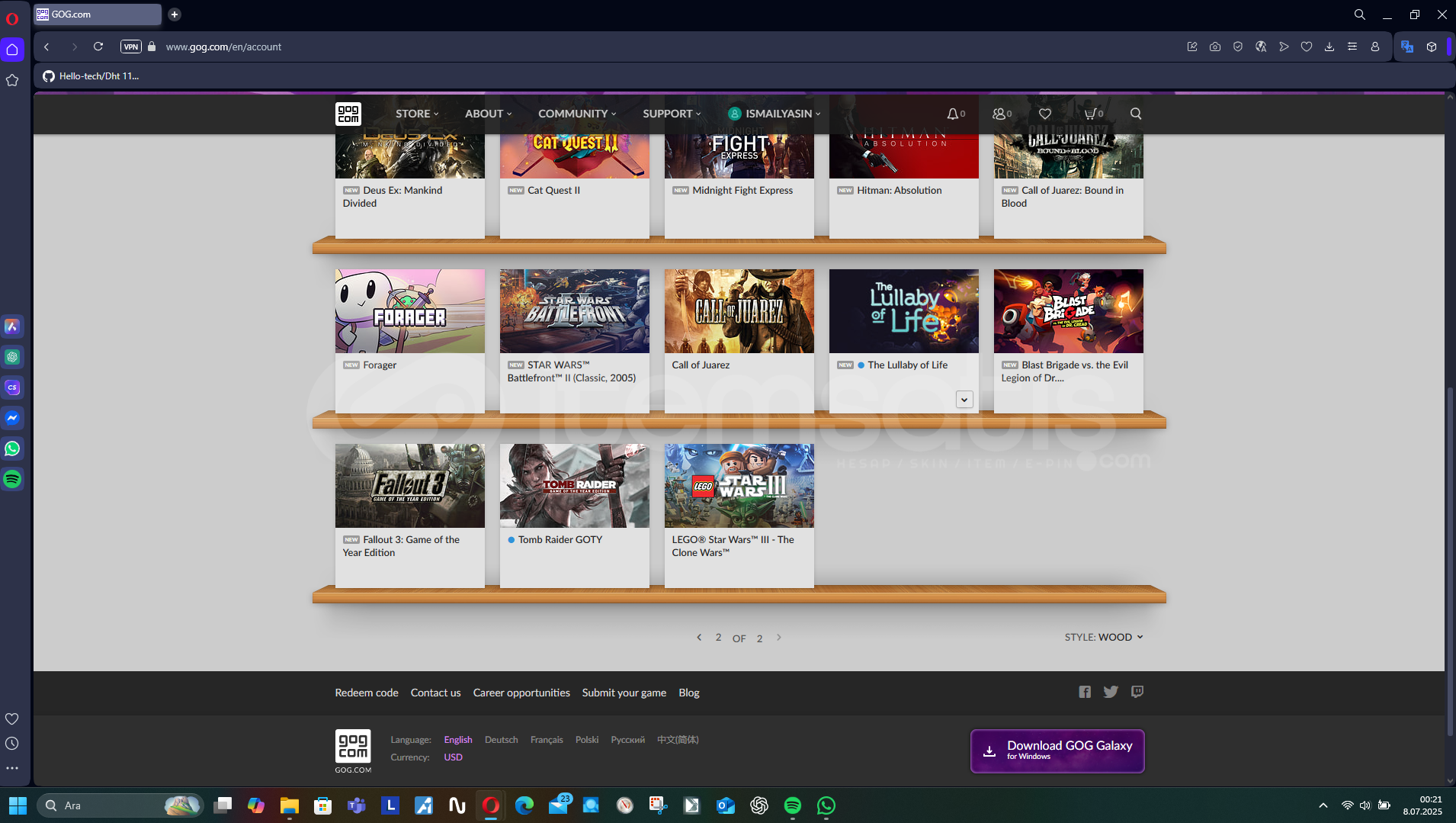Open Midnight Fight Express title
Screen dimensions: 1456x823
pos(742,191)
